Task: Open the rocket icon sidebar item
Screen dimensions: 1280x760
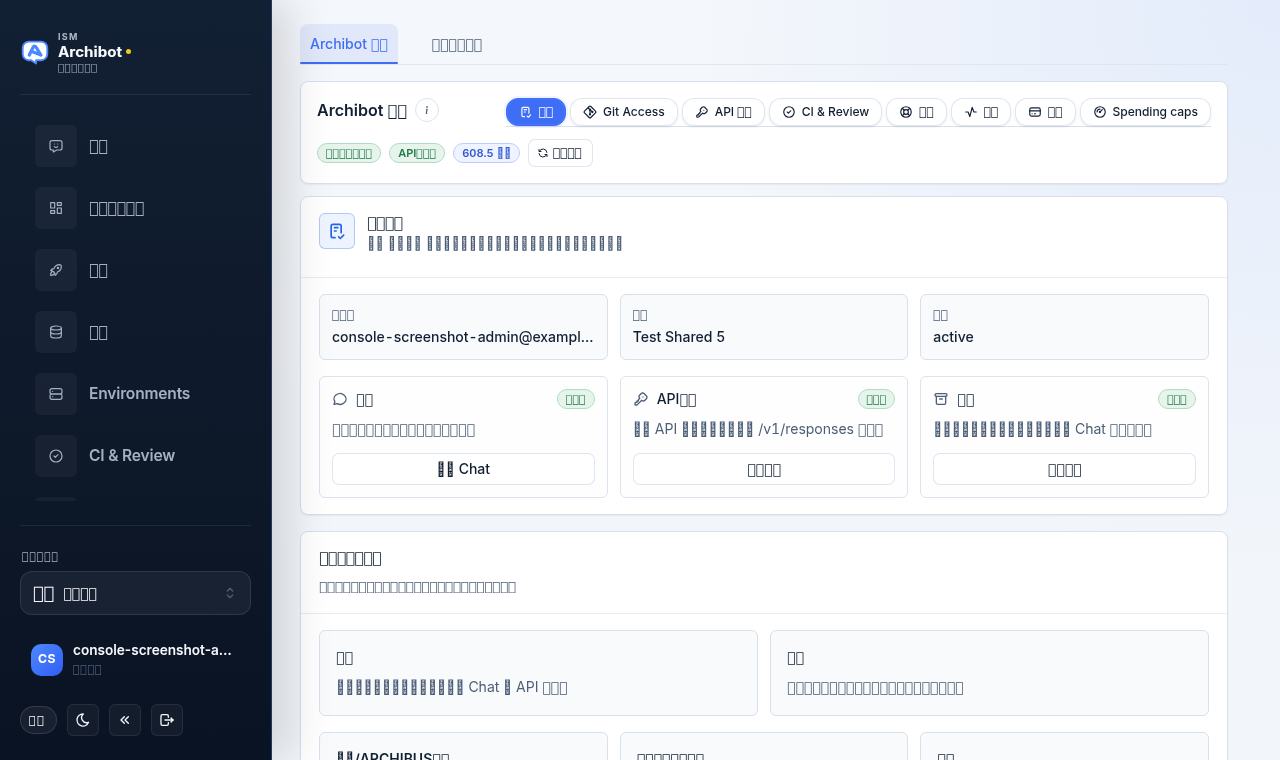Action: [56, 270]
